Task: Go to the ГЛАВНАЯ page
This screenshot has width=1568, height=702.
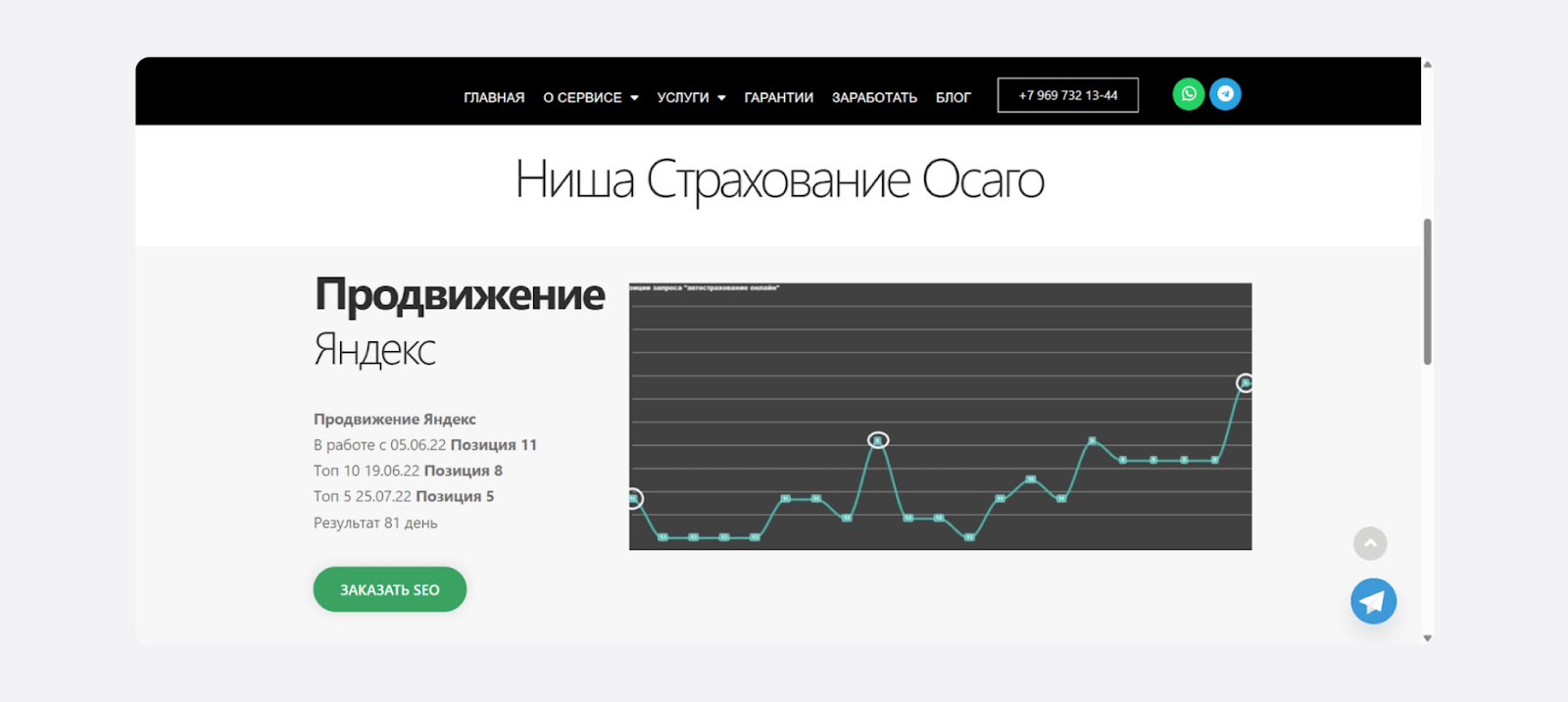Action: (494, 98)
